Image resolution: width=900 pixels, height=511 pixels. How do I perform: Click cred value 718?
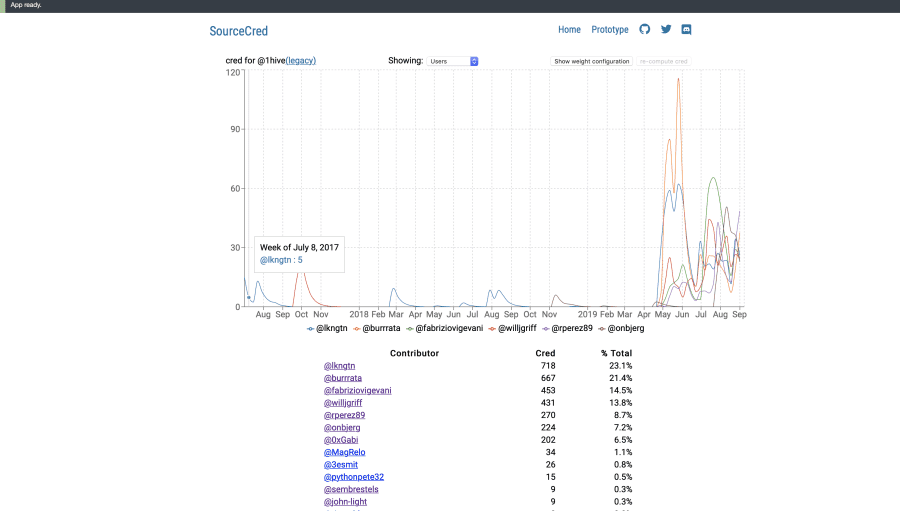click(548, 366)
